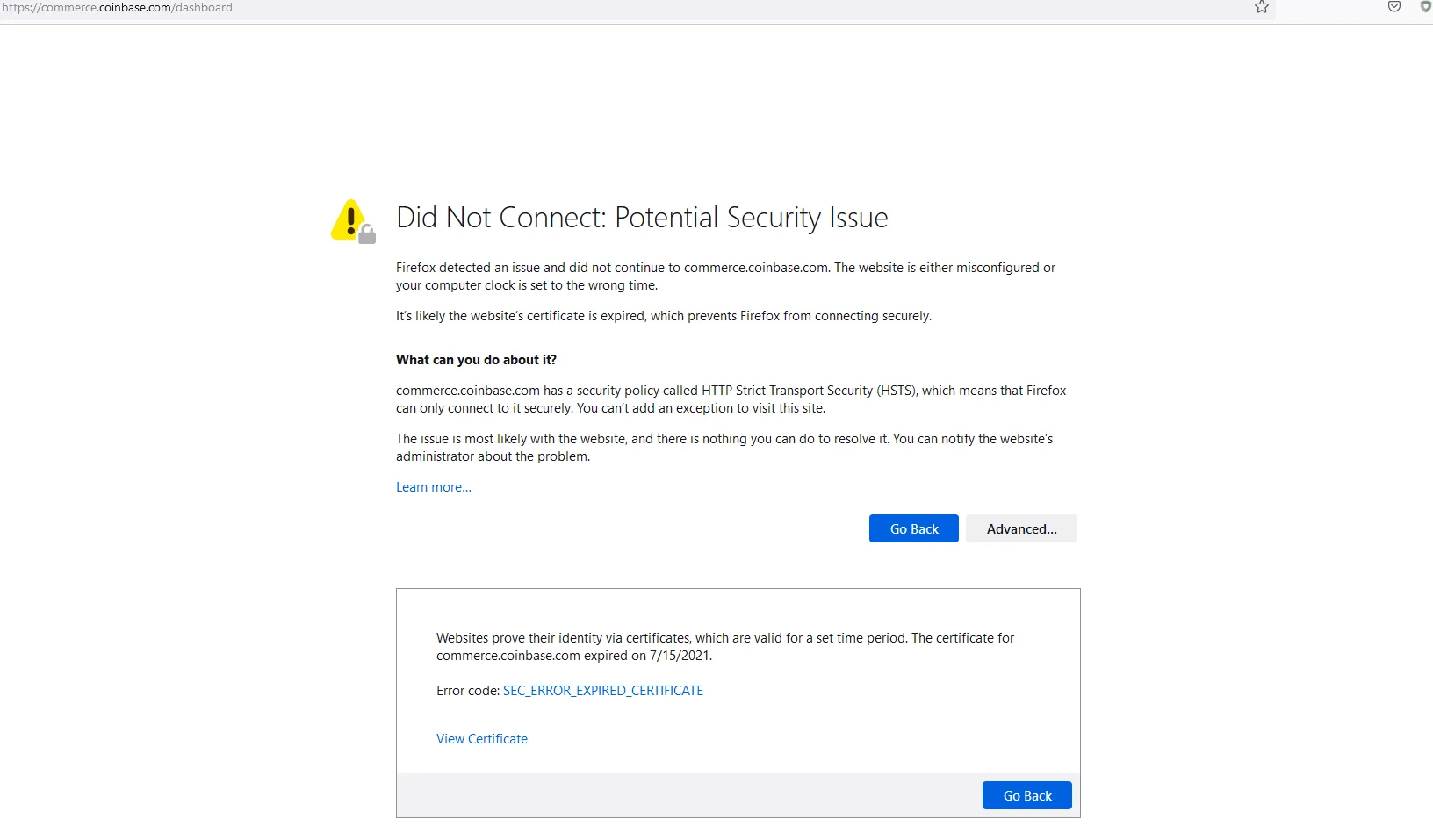The image size is (1433, 840).
Task: Copy the SEC_ERROR_EXPIRED_CERTIFICATE error code link
Action: (x=603, y=691)
